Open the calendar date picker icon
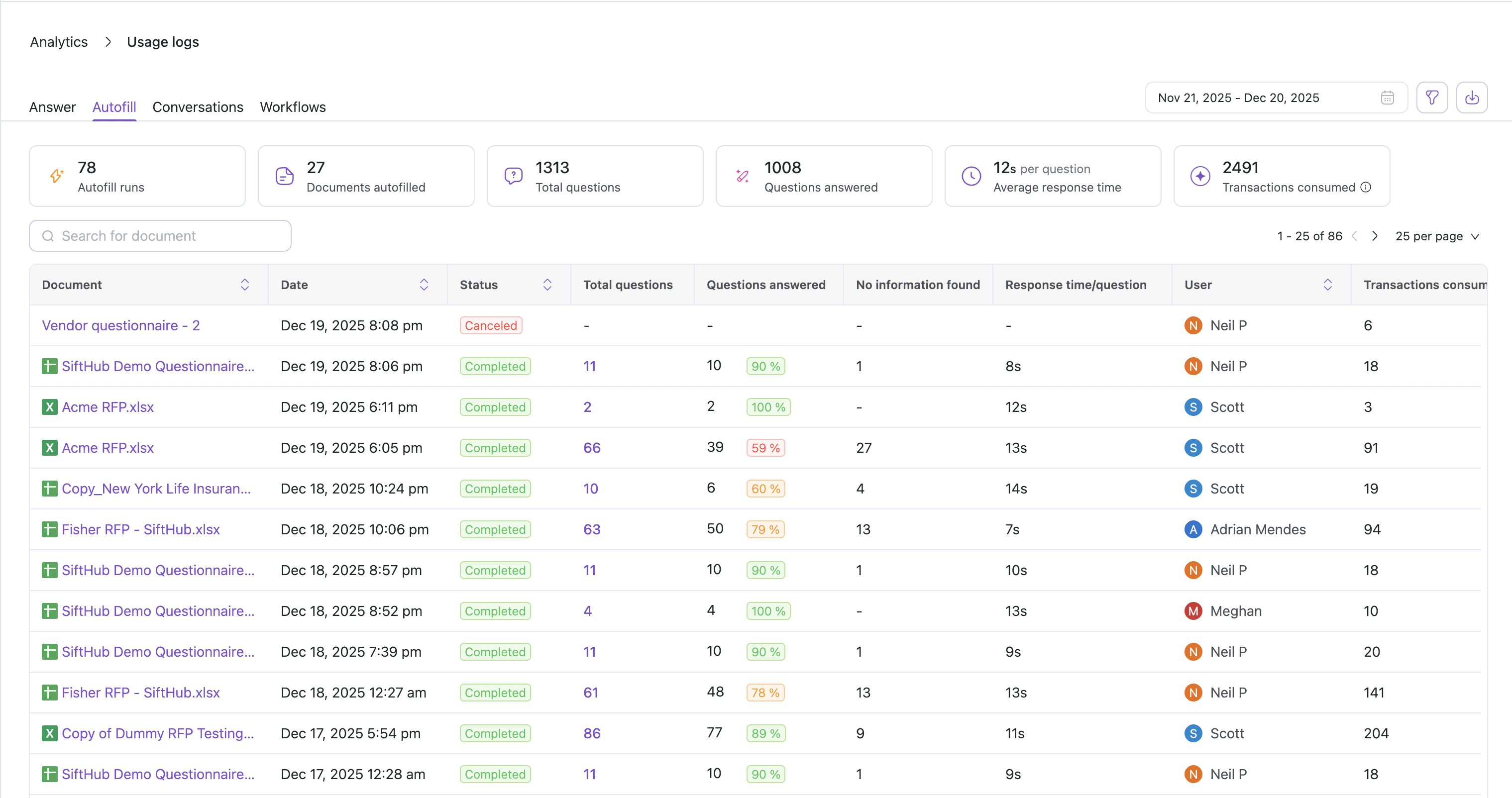 coord(1387,98)
